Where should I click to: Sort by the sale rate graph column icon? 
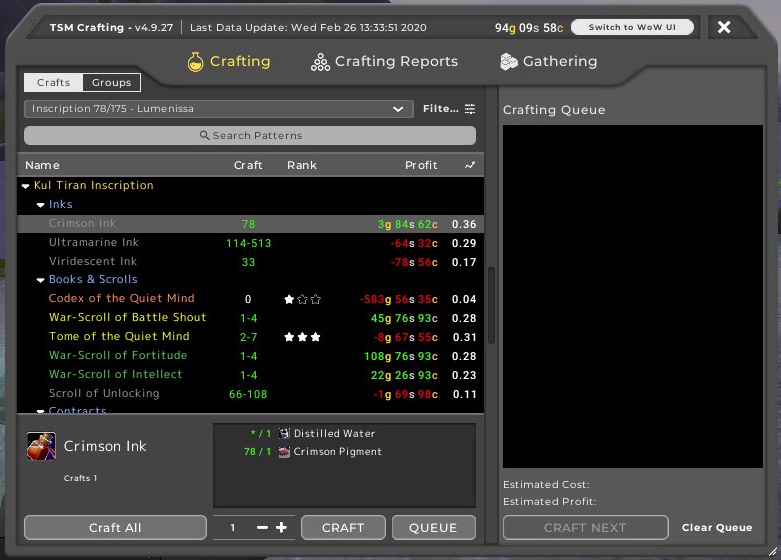[470, 165]
